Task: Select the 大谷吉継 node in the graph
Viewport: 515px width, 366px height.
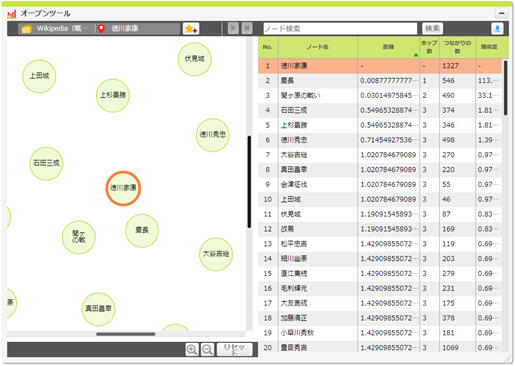Action: (x=216, y=254)
